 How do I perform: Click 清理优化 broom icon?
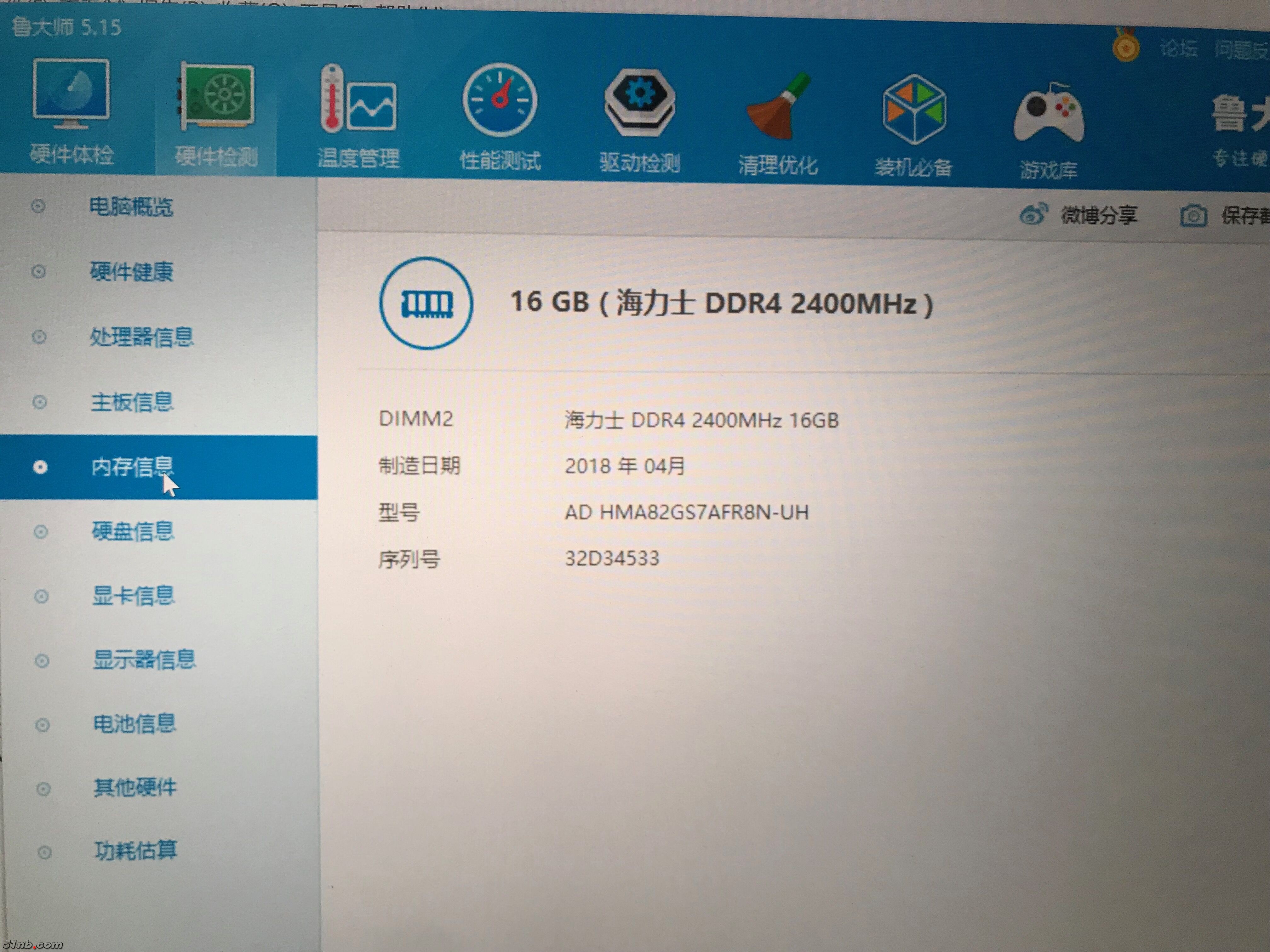click(779, 107)
